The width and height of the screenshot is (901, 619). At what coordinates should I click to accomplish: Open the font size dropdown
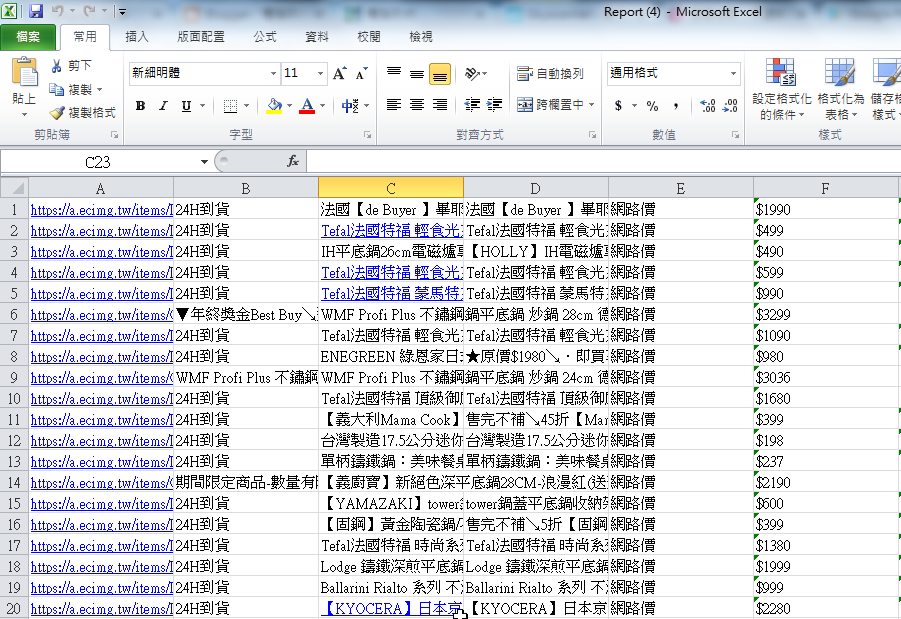pos(321,74)
